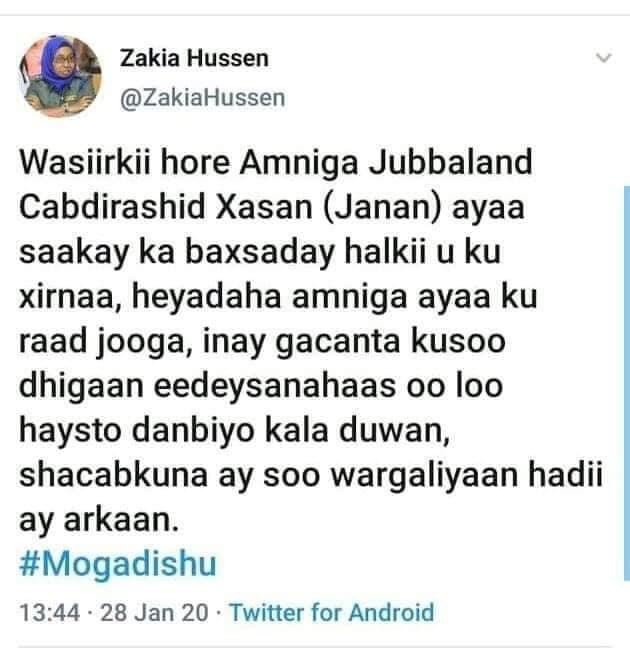Click the final text 'ay arkaan.'
The width and height of the screenshot is (630, 653).
99,521
